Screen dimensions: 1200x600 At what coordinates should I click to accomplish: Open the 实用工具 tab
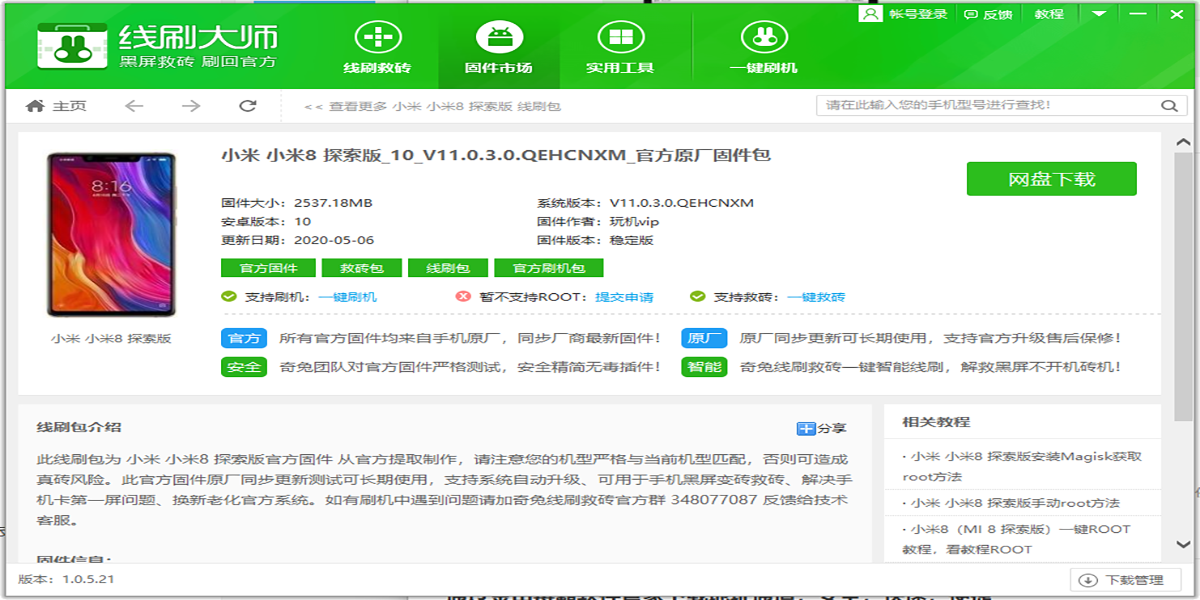(x=620, y=47)
